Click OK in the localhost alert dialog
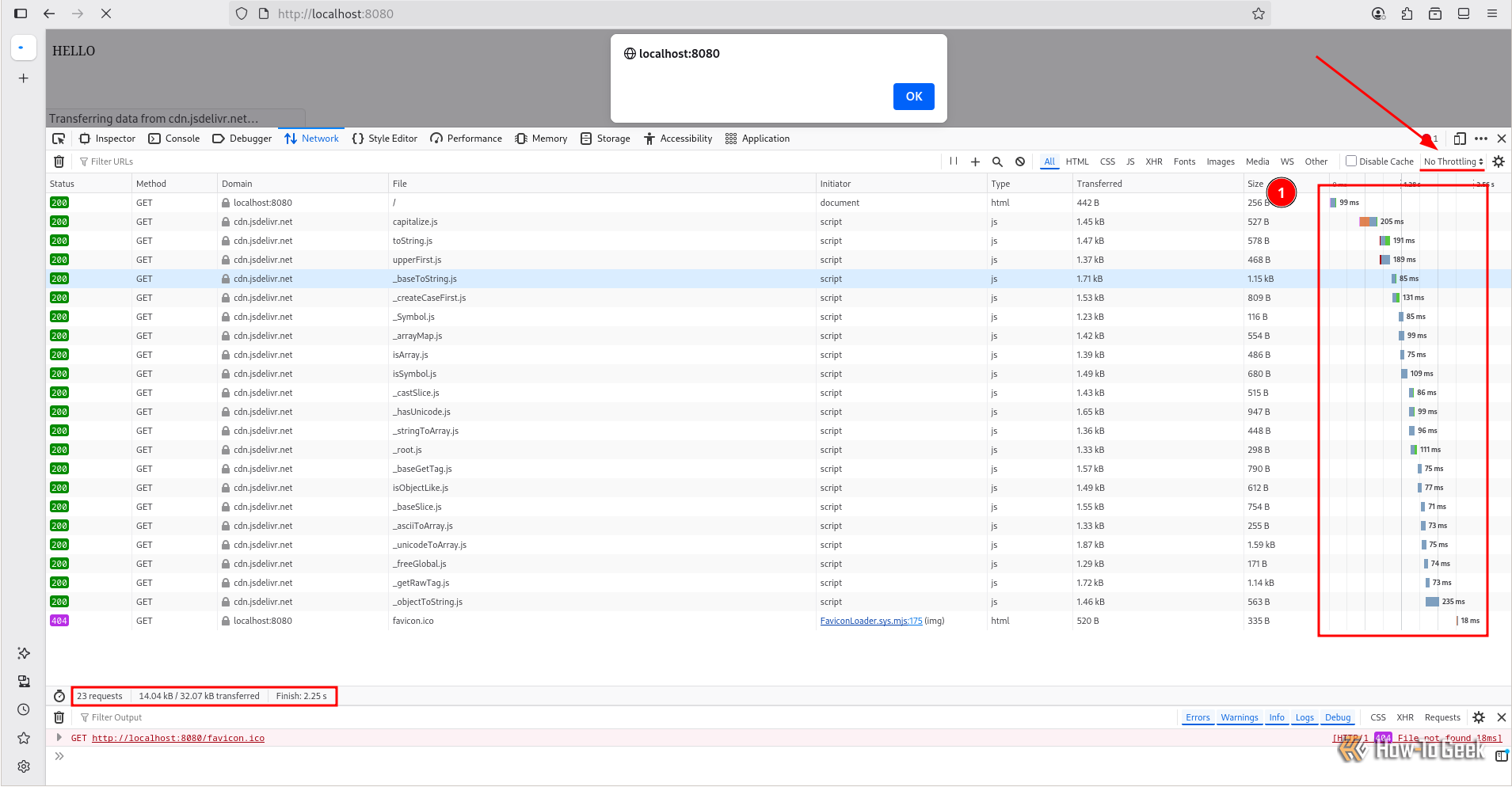The height and width of the screenshot is (787, 1512). [x=914, y=97]
